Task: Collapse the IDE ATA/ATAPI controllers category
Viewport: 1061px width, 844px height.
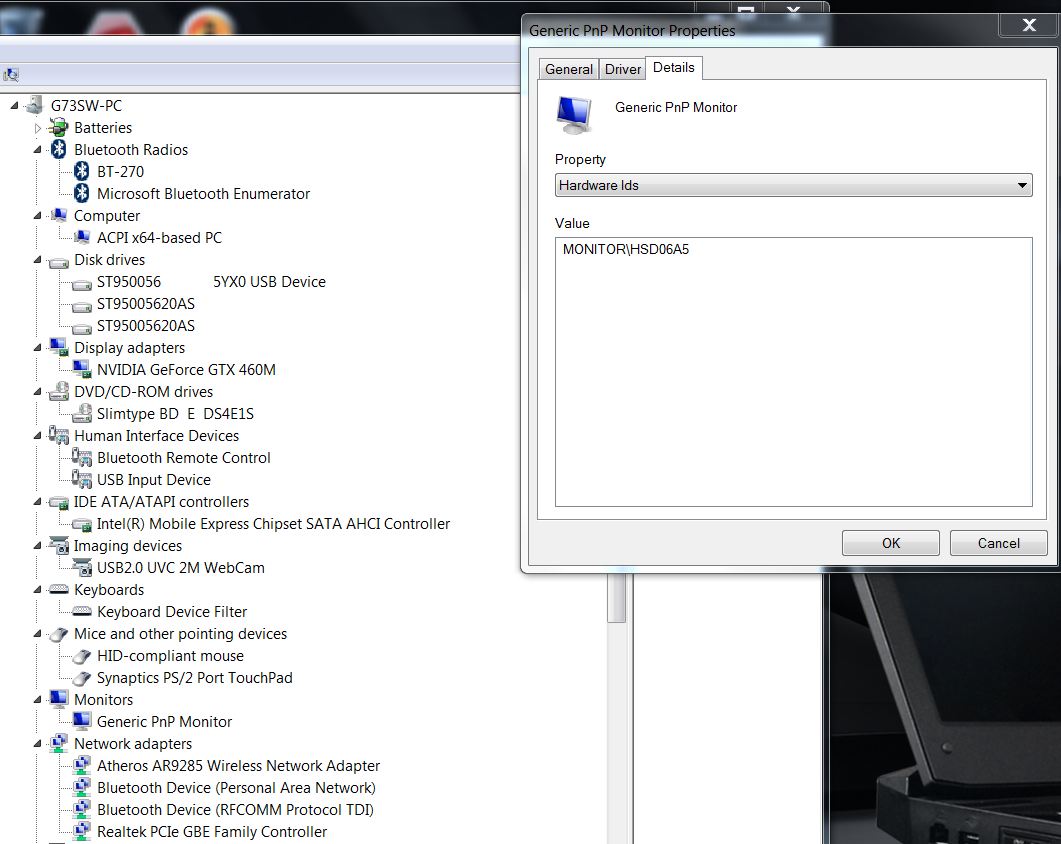Action: (x=38, y=502)
